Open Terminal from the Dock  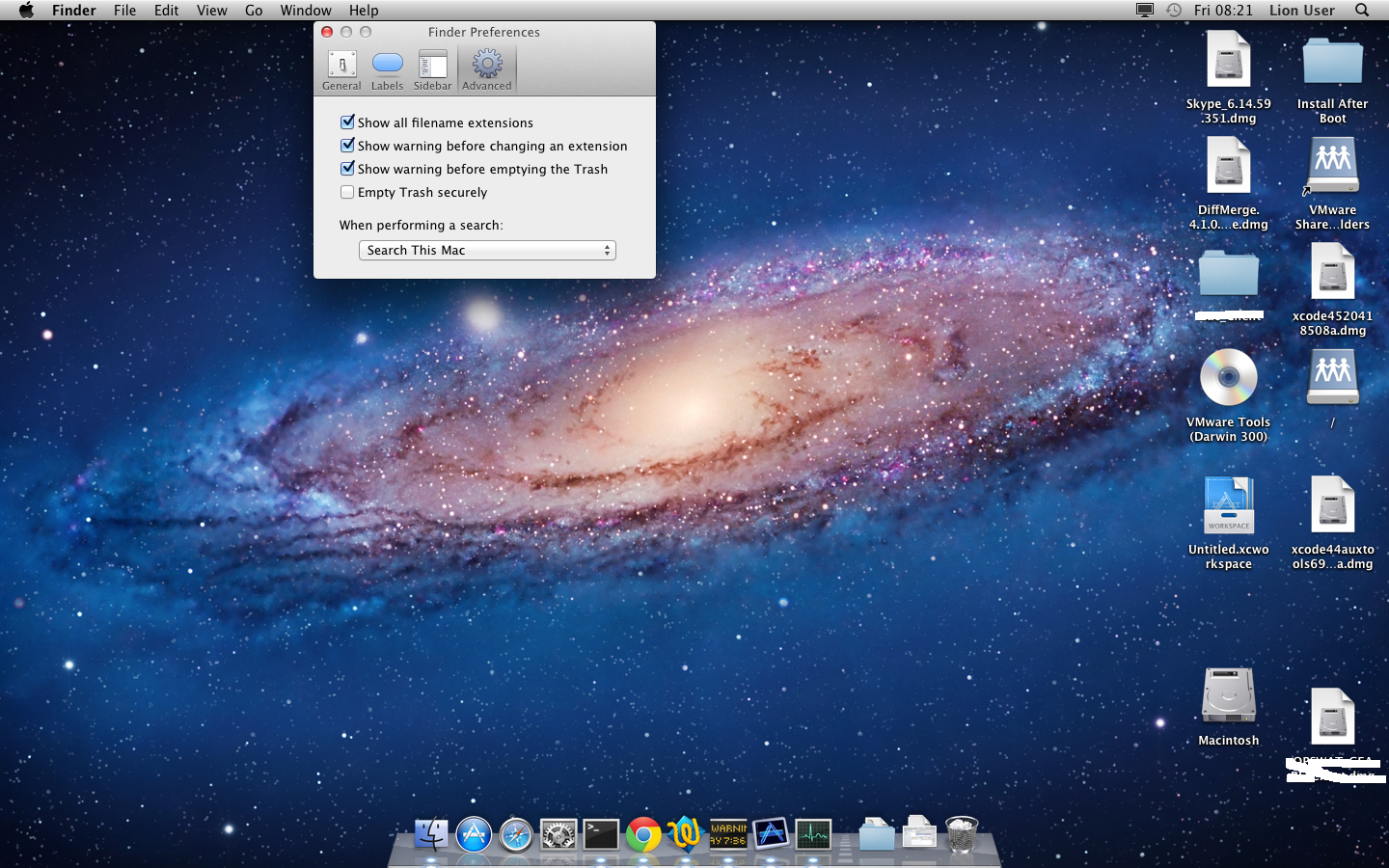(601, 834)
